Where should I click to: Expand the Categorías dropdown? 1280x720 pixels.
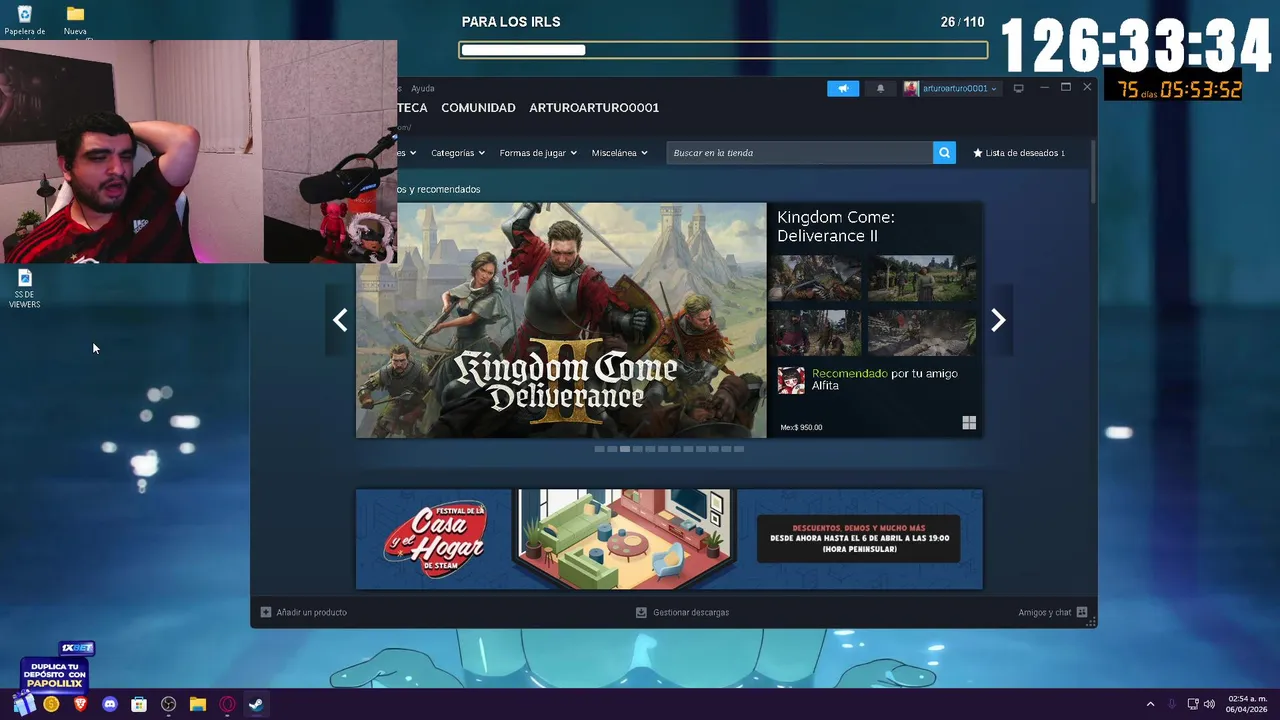coord(458,153)
